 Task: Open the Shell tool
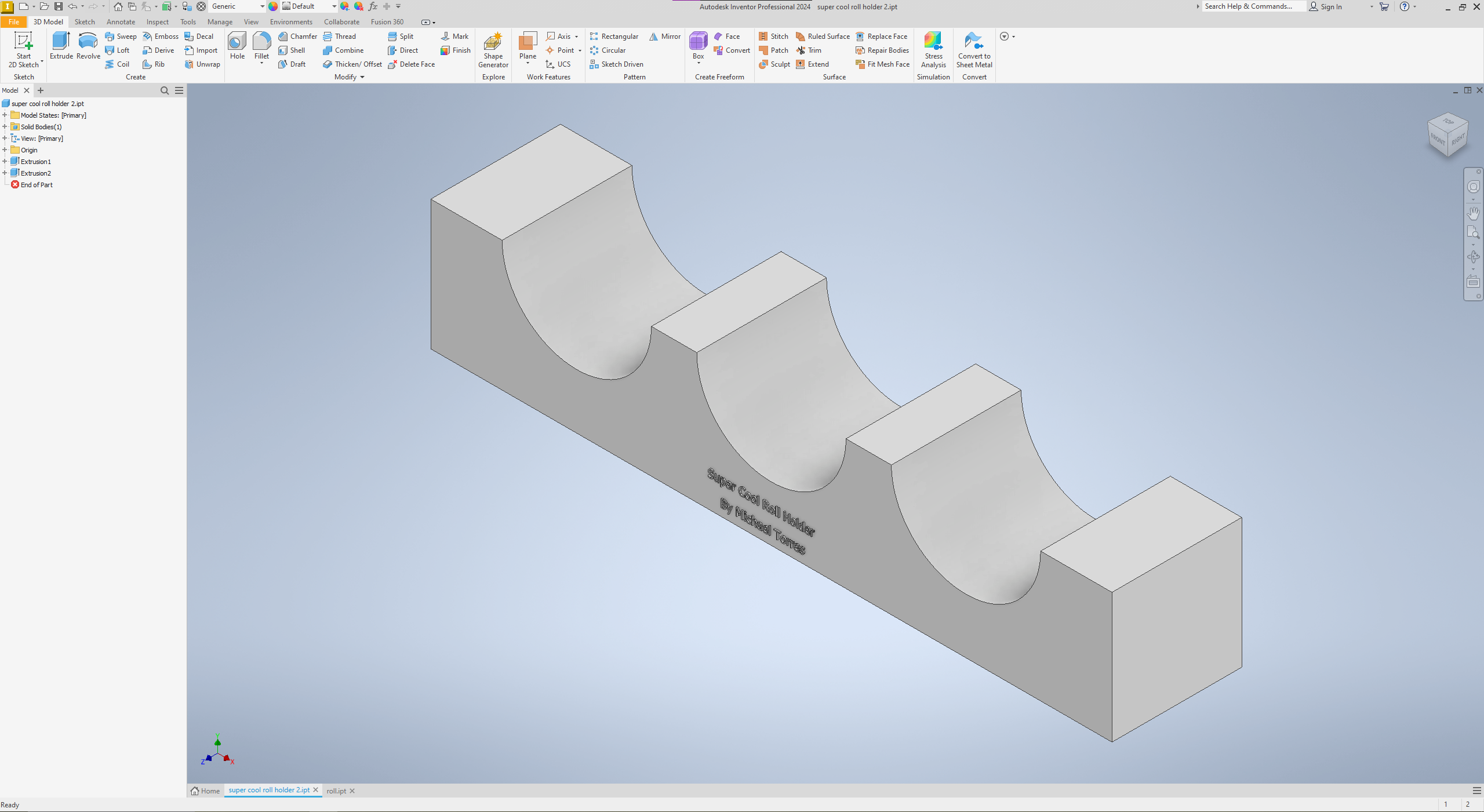[292, 50]
